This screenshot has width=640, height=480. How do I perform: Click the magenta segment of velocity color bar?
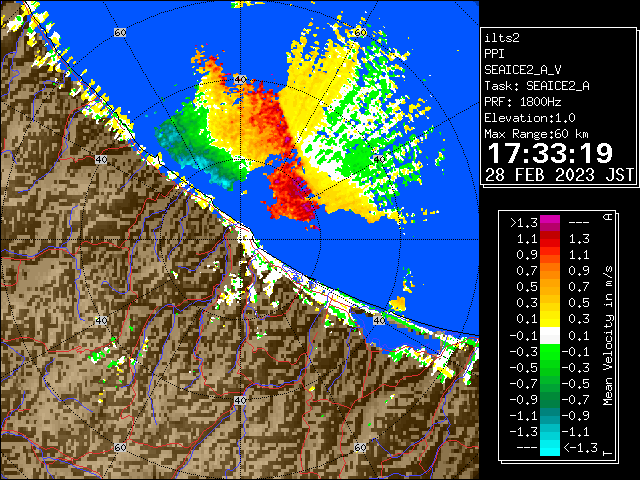(x=550, y=223)
